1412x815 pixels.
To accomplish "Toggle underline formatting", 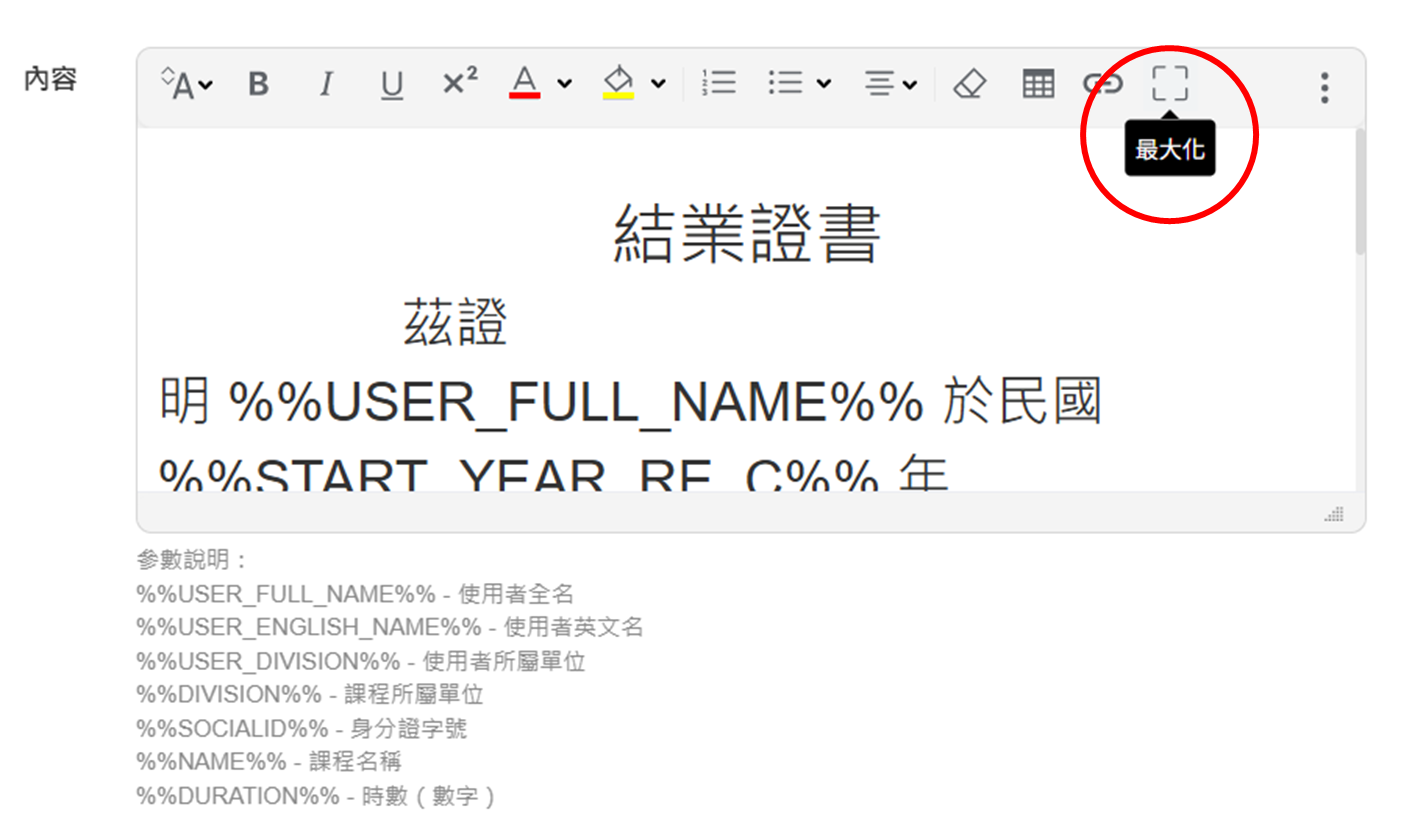I will click(x=392, y=84).
